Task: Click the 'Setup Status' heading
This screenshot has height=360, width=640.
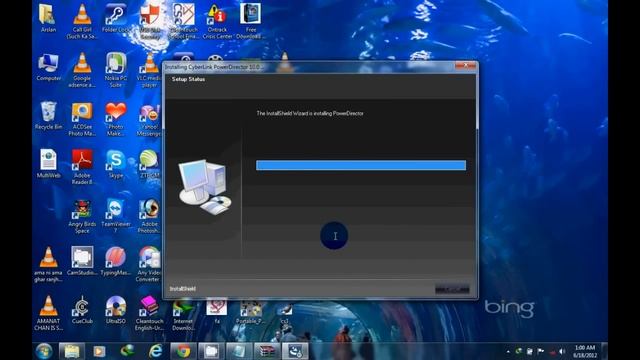Action: coord(188,79)
